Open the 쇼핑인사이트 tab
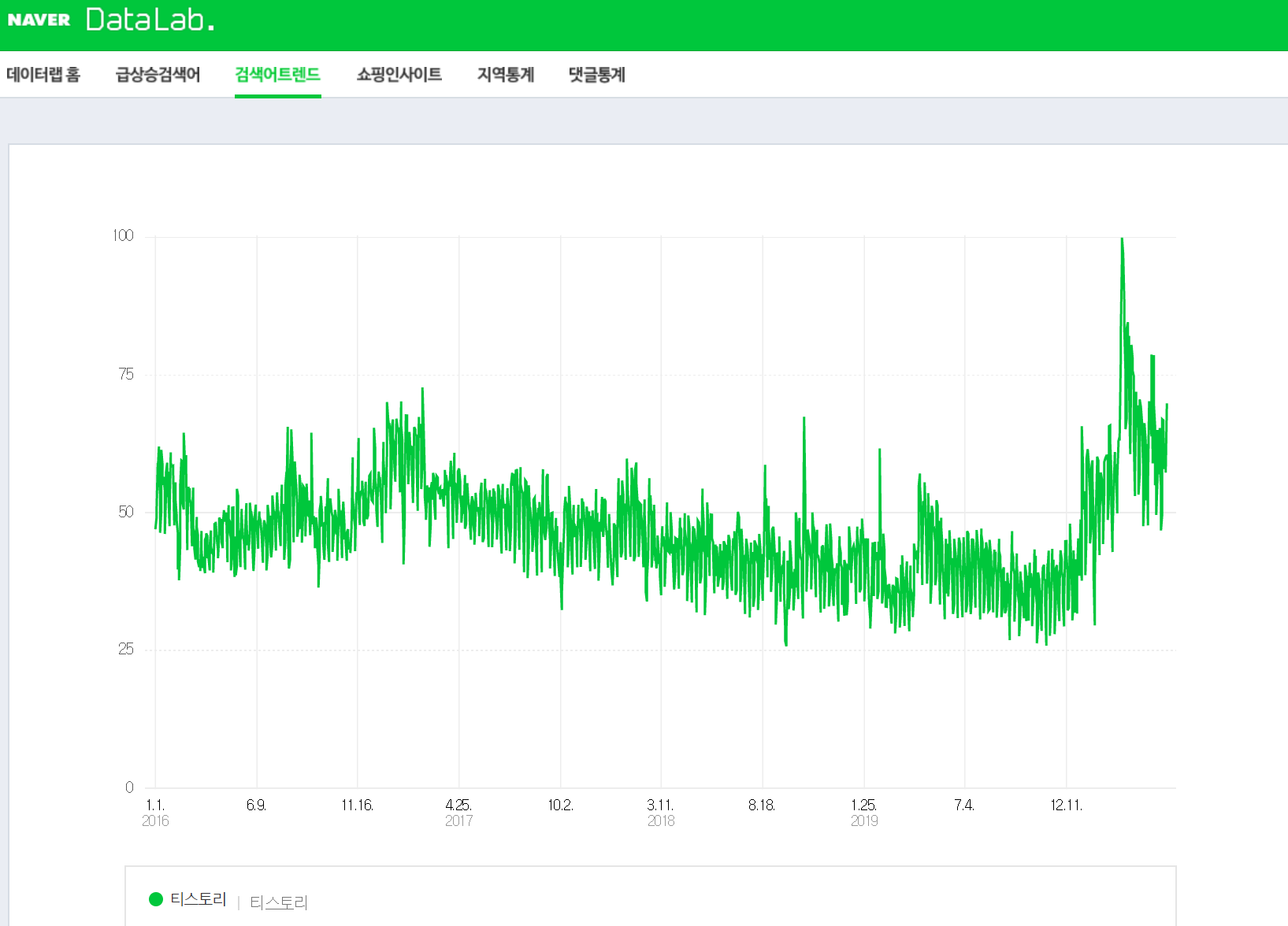Viewport: 1288px width, 926px height. coord(399,75)
